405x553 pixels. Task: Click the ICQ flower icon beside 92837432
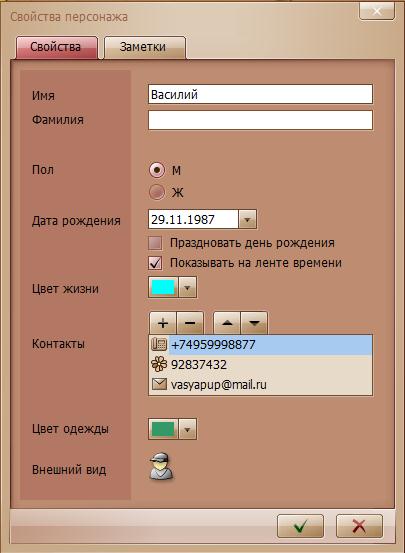tap(159, 364)
